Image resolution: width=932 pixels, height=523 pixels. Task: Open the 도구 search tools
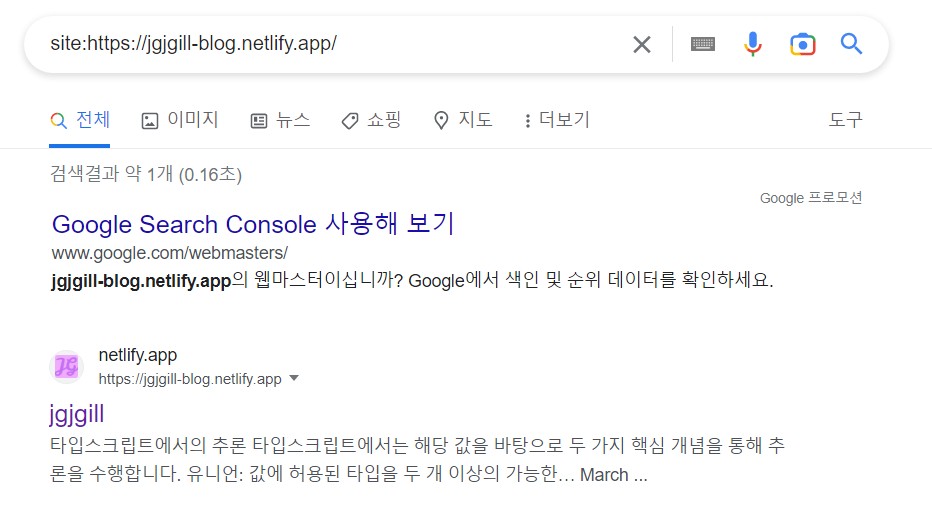845,120
